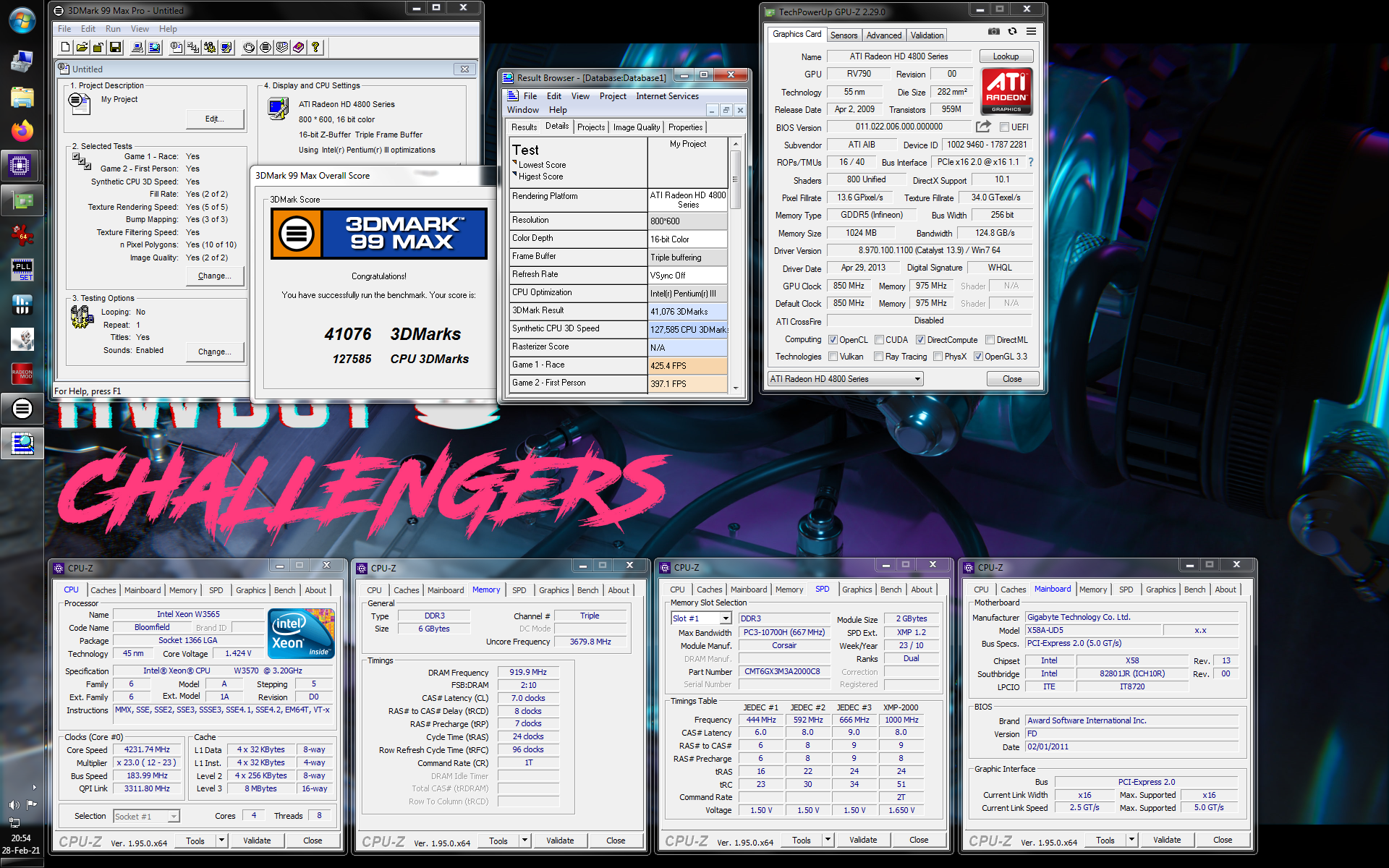Click the striped-circle 3DMark run toolbar icon
This screenshot has height=868, width=1389.
point(266,48)
